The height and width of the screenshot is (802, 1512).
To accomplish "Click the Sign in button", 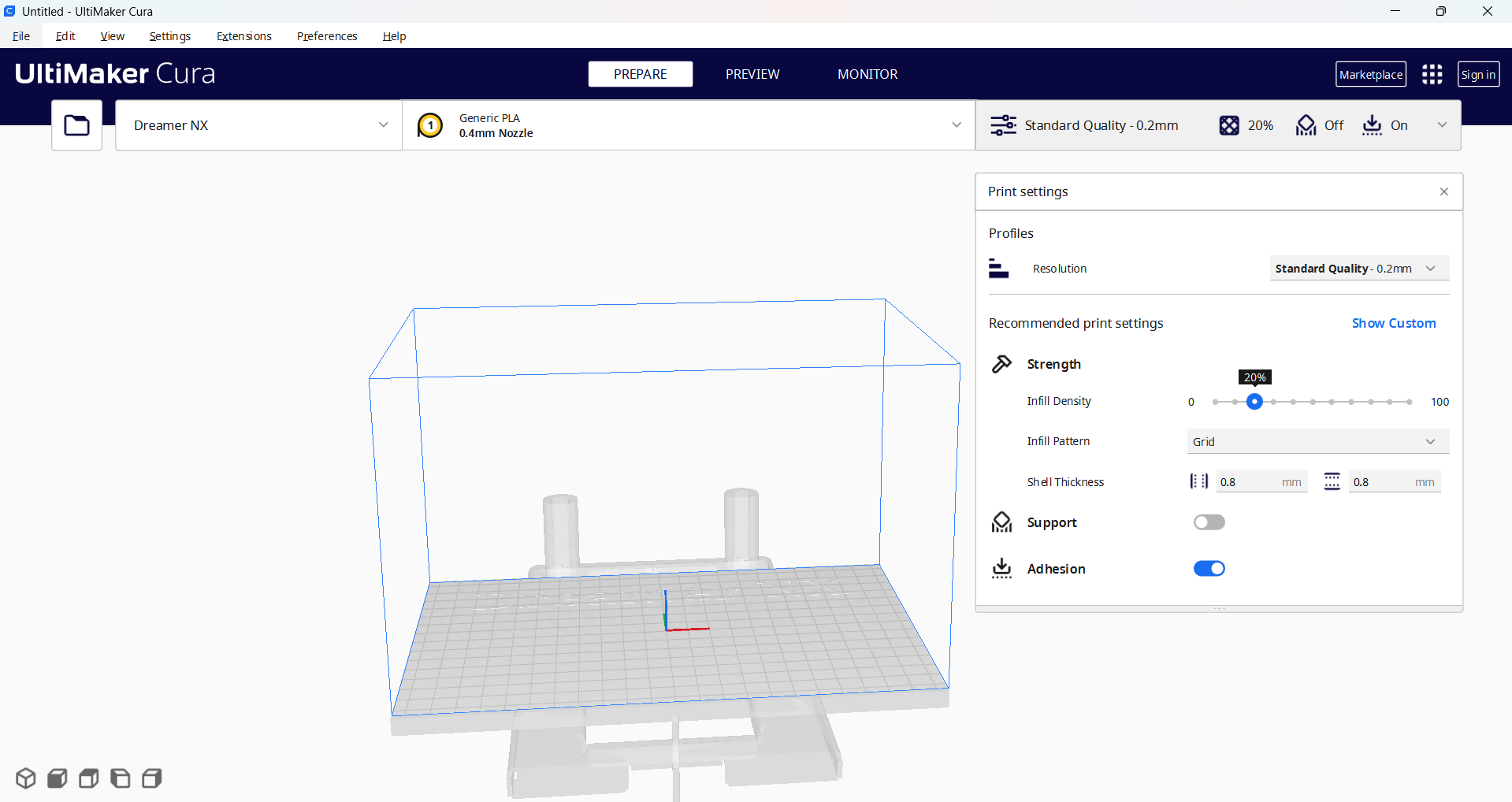I will pos(1478,74).
